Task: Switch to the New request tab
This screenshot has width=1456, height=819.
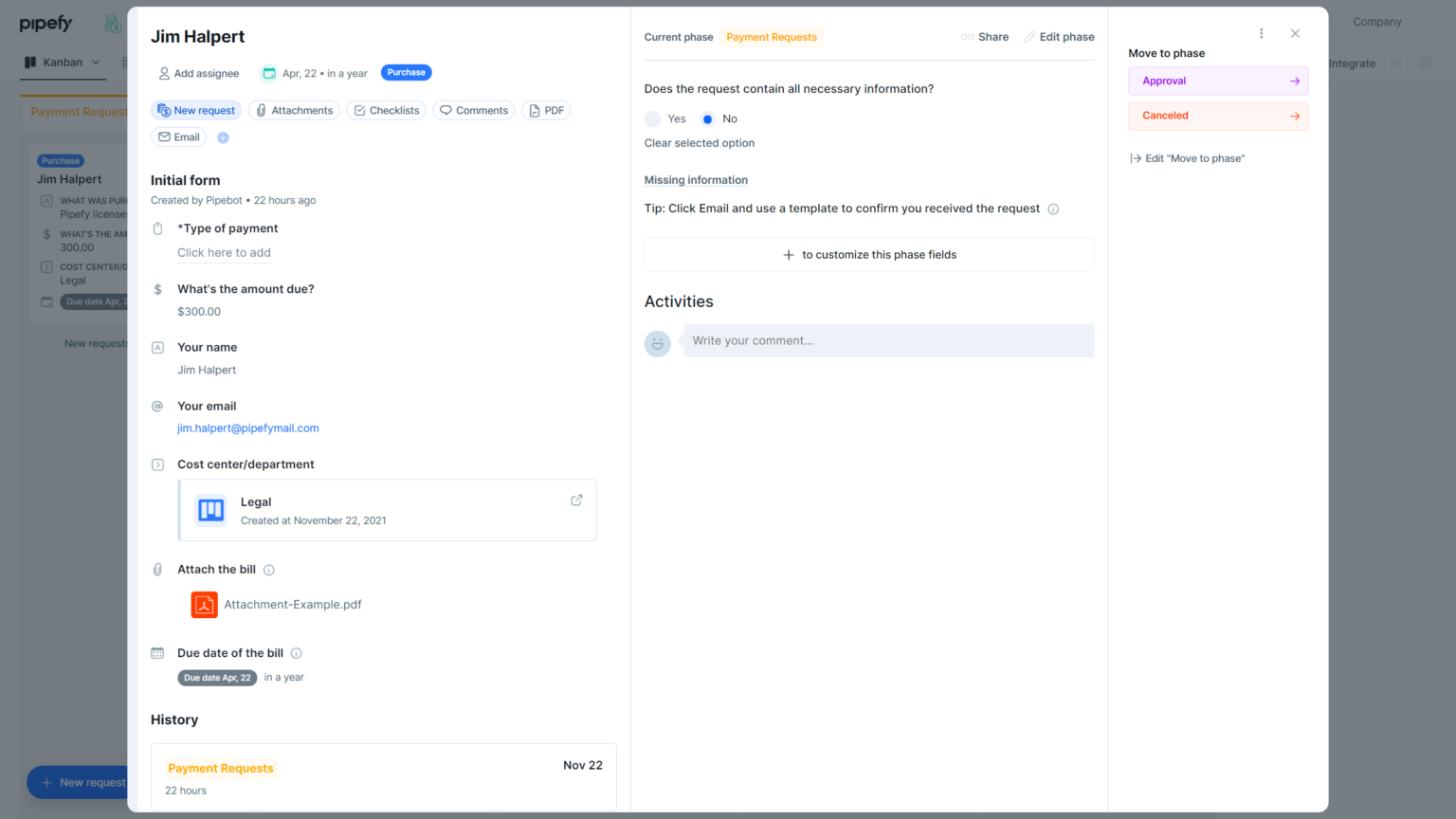Action: (196, 111)
